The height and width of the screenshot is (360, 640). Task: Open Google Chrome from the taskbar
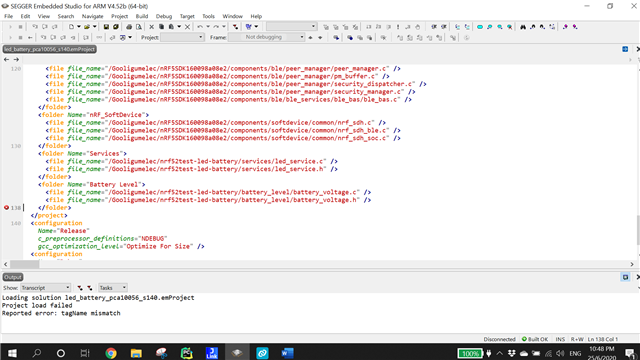[111, 353]
